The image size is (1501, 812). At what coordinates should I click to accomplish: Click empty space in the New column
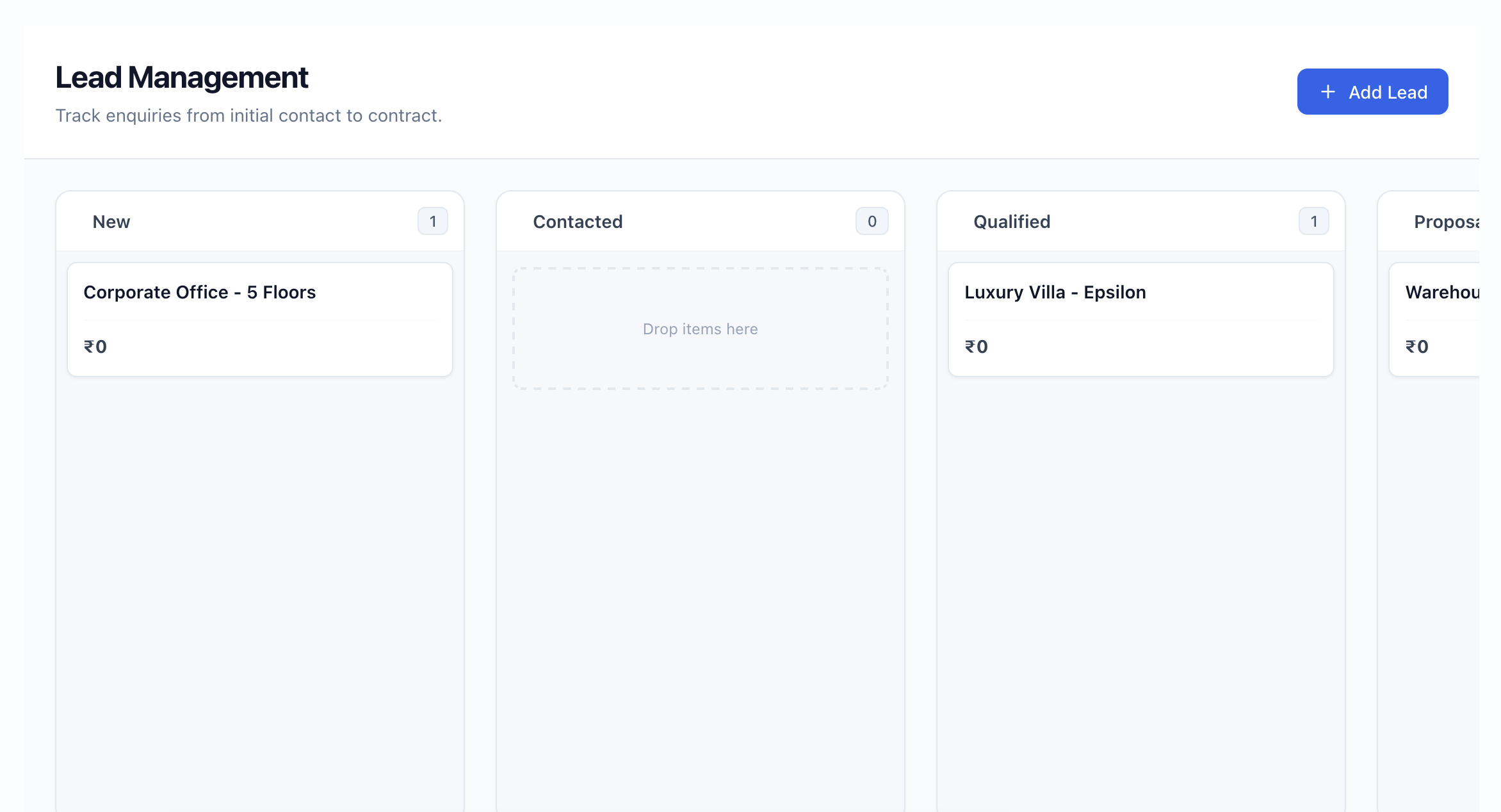[x=260, y=576]
